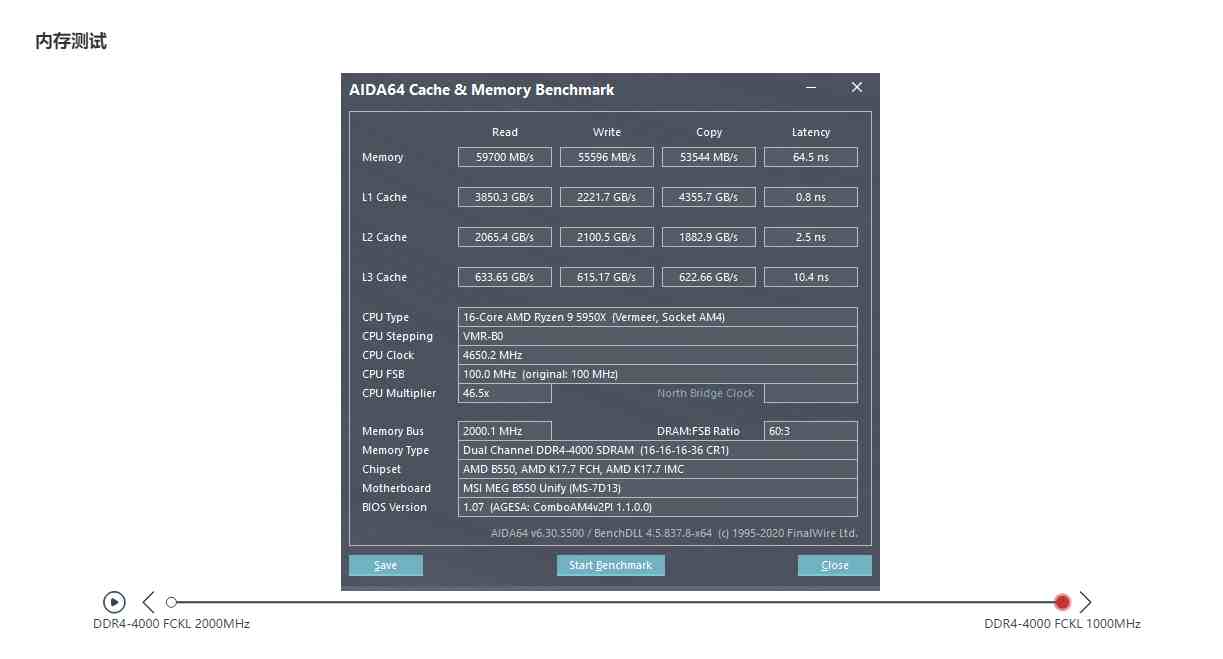This screenshot has height=659, width=1223.
Task: Click the L1 Cache Copy value 4355.7 GB/s
Action: 709,197
